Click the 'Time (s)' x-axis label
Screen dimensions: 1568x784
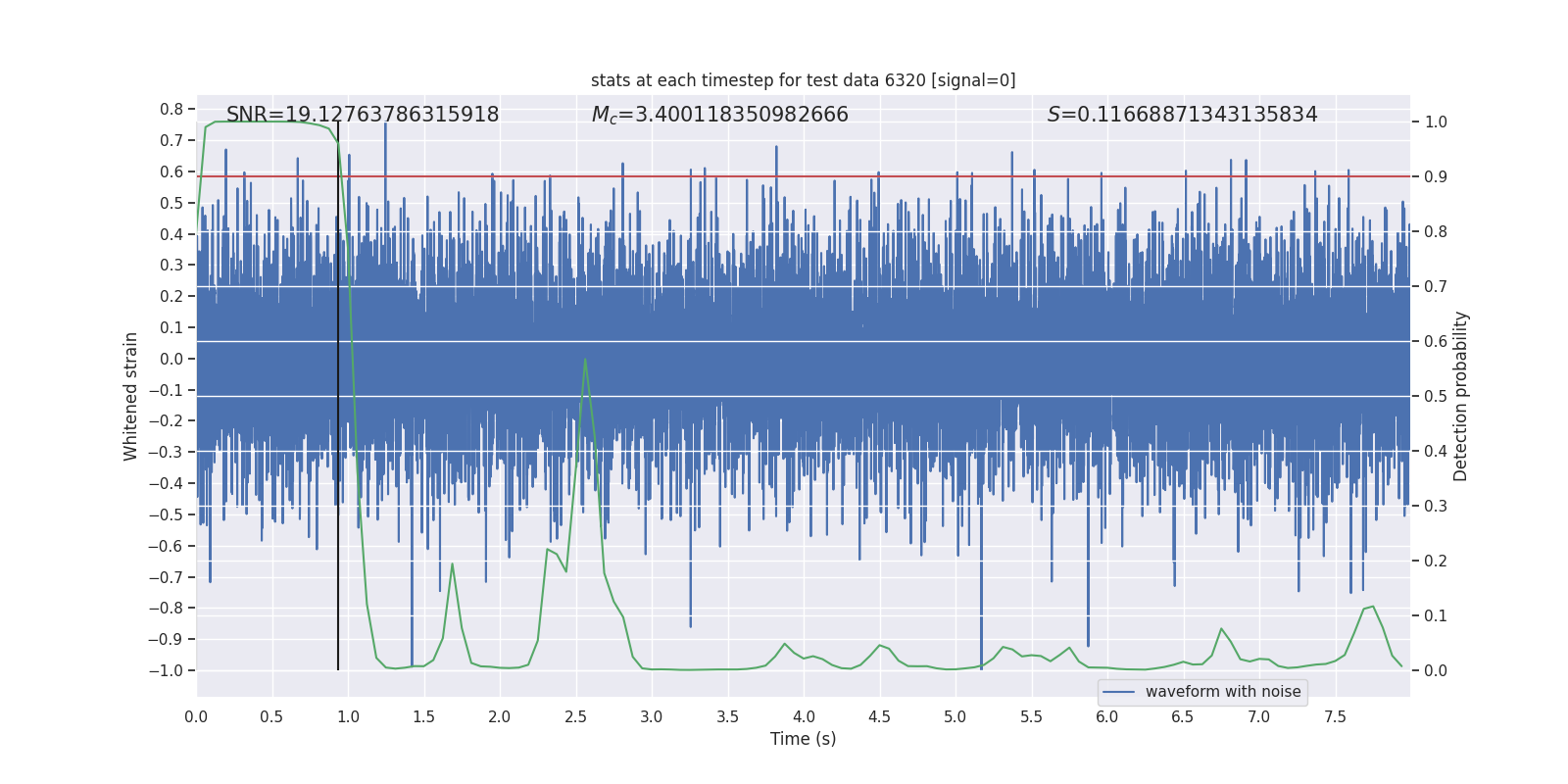click(x=803, y=739)
